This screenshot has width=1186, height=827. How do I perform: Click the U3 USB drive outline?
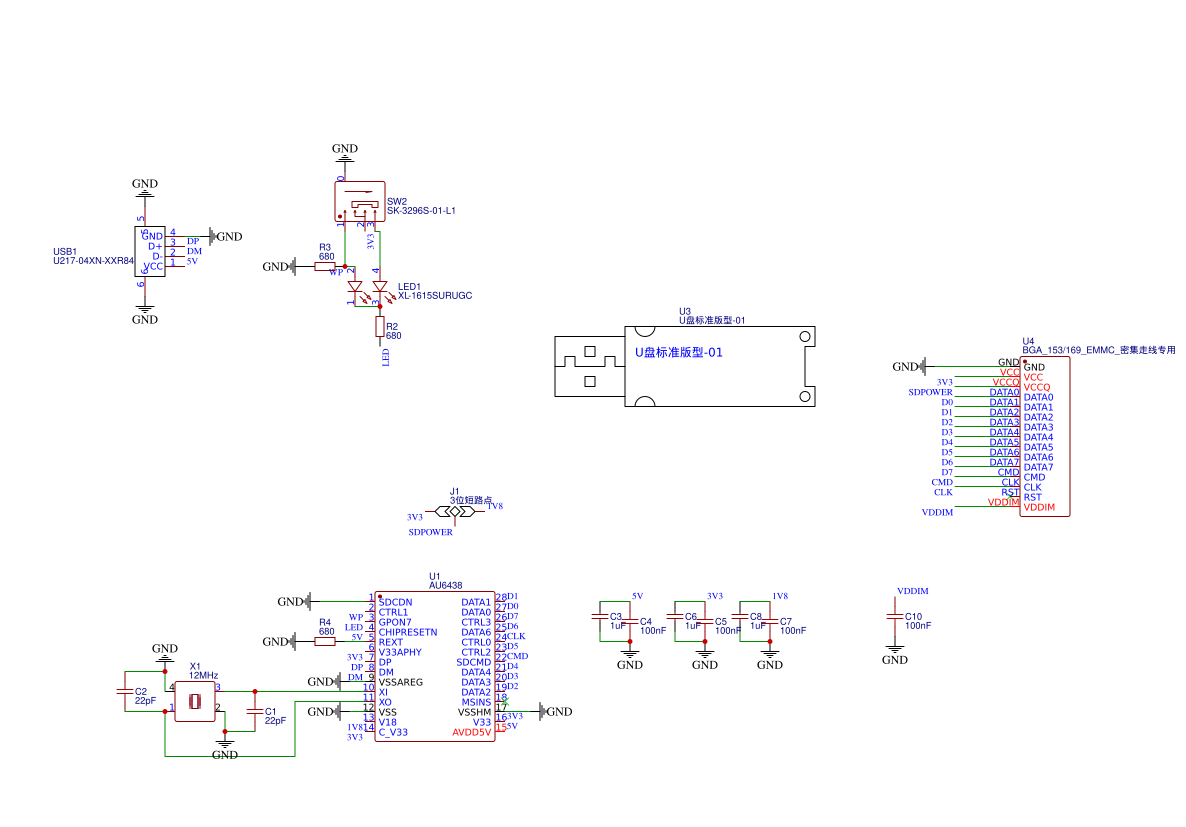[685, 366]
